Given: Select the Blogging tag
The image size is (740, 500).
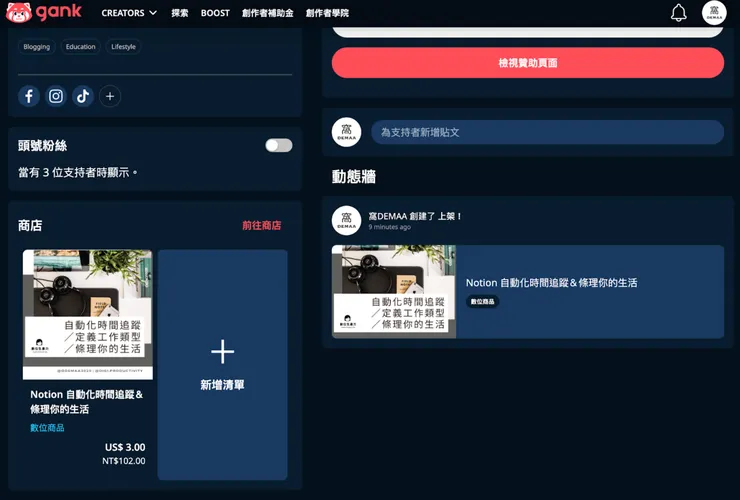Looking at the screenshot, I should (37, 47).
